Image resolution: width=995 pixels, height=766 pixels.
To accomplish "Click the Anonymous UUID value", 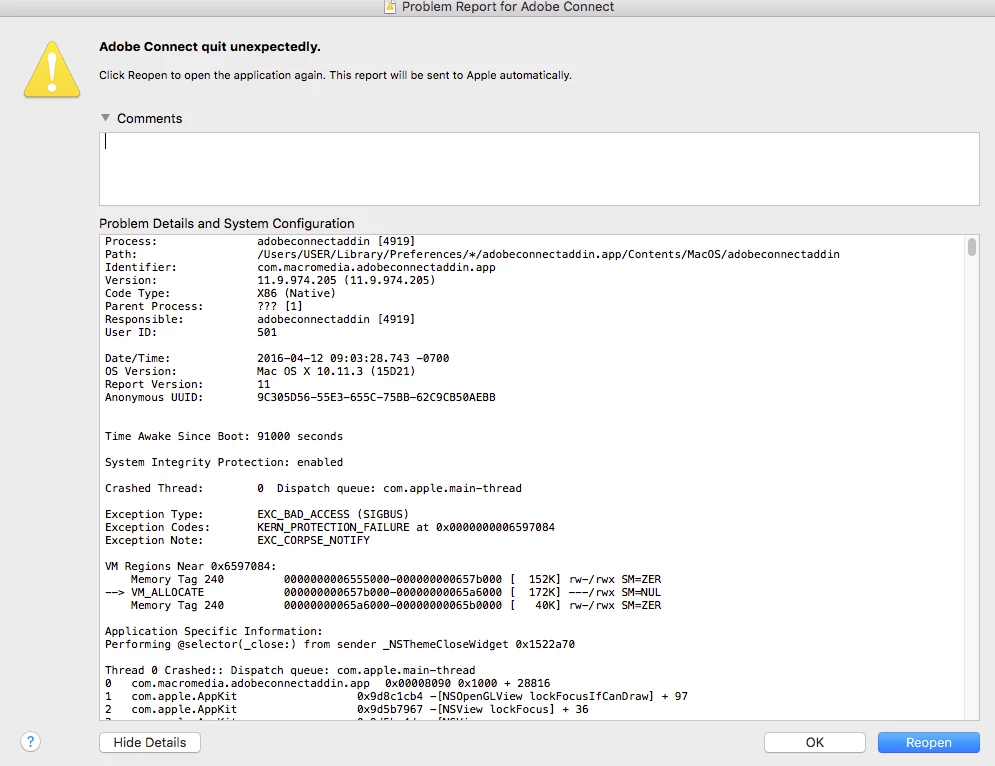I will coord(376,397).
